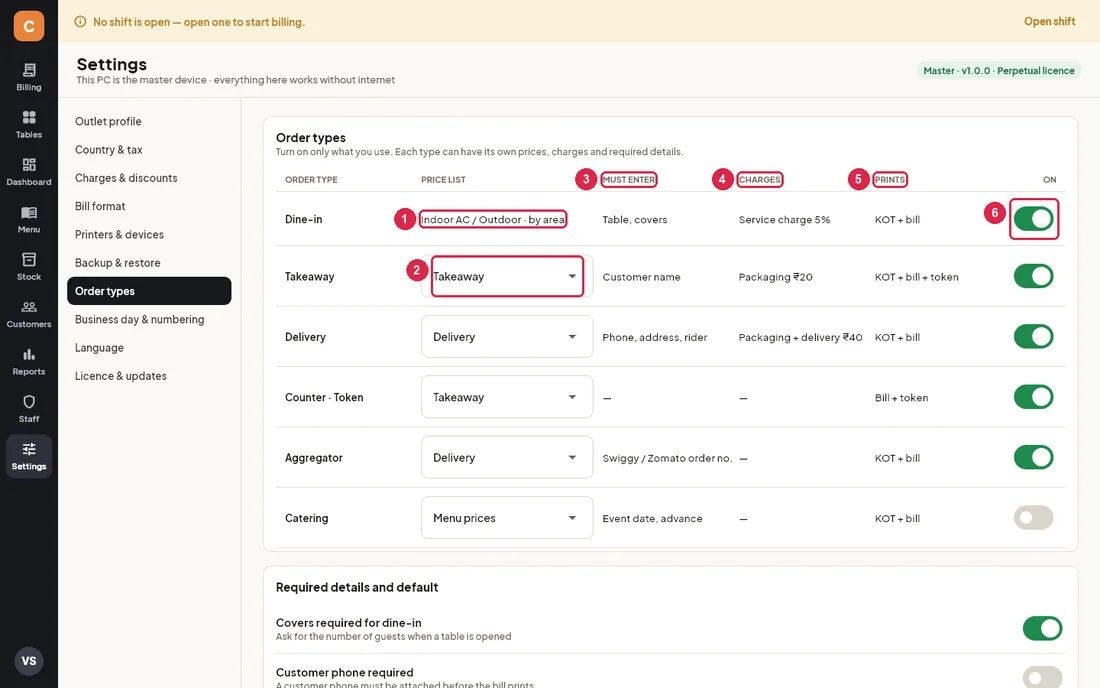Open the Dashboard icon in sidebar

[x=29, y=165]
